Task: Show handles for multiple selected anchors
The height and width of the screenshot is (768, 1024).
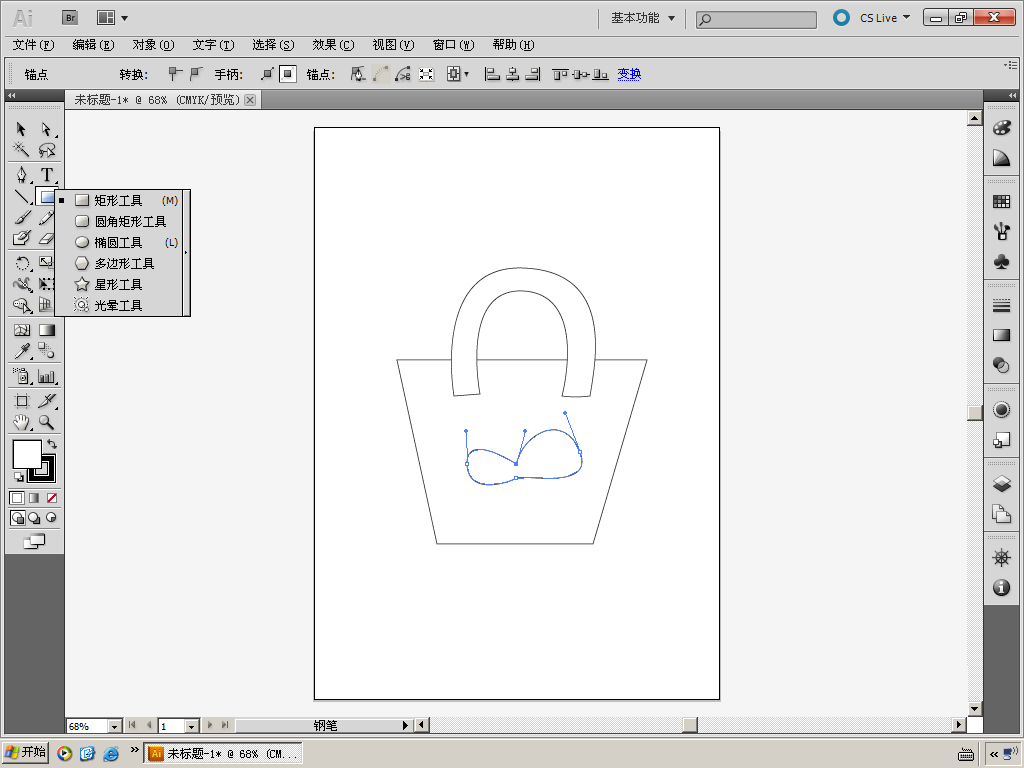Action: pos(266,74)
